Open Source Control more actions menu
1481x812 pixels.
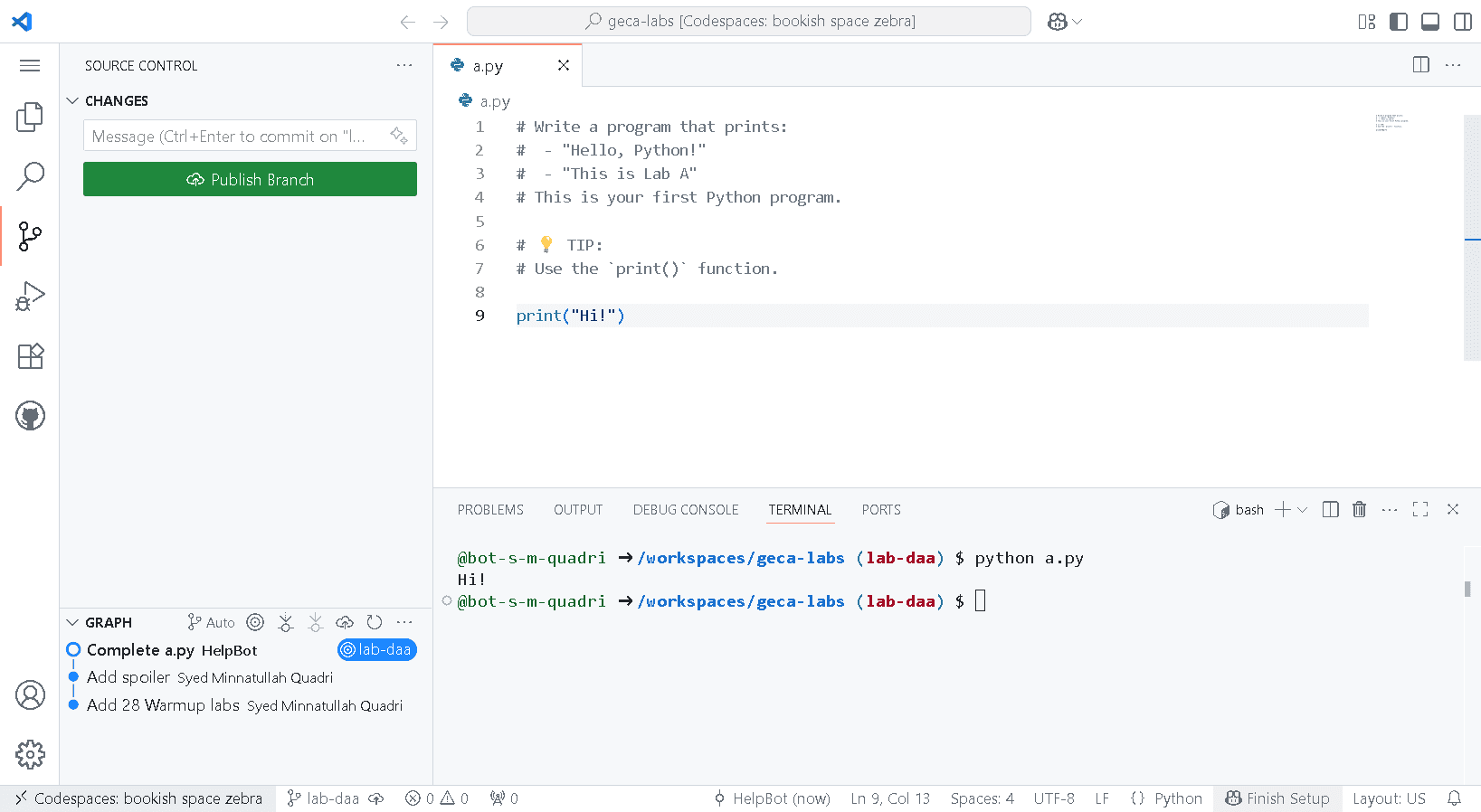click(404, 65)
